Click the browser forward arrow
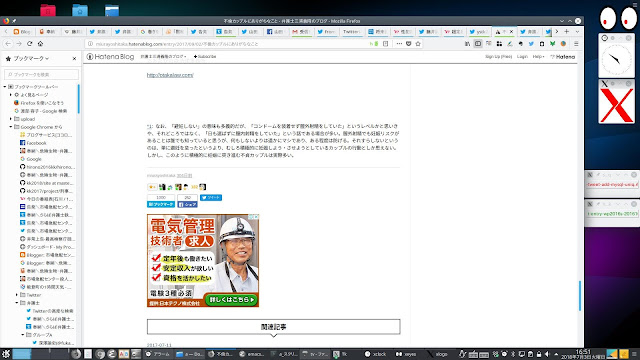Screen dimensions: 640x360 (19, 44)
